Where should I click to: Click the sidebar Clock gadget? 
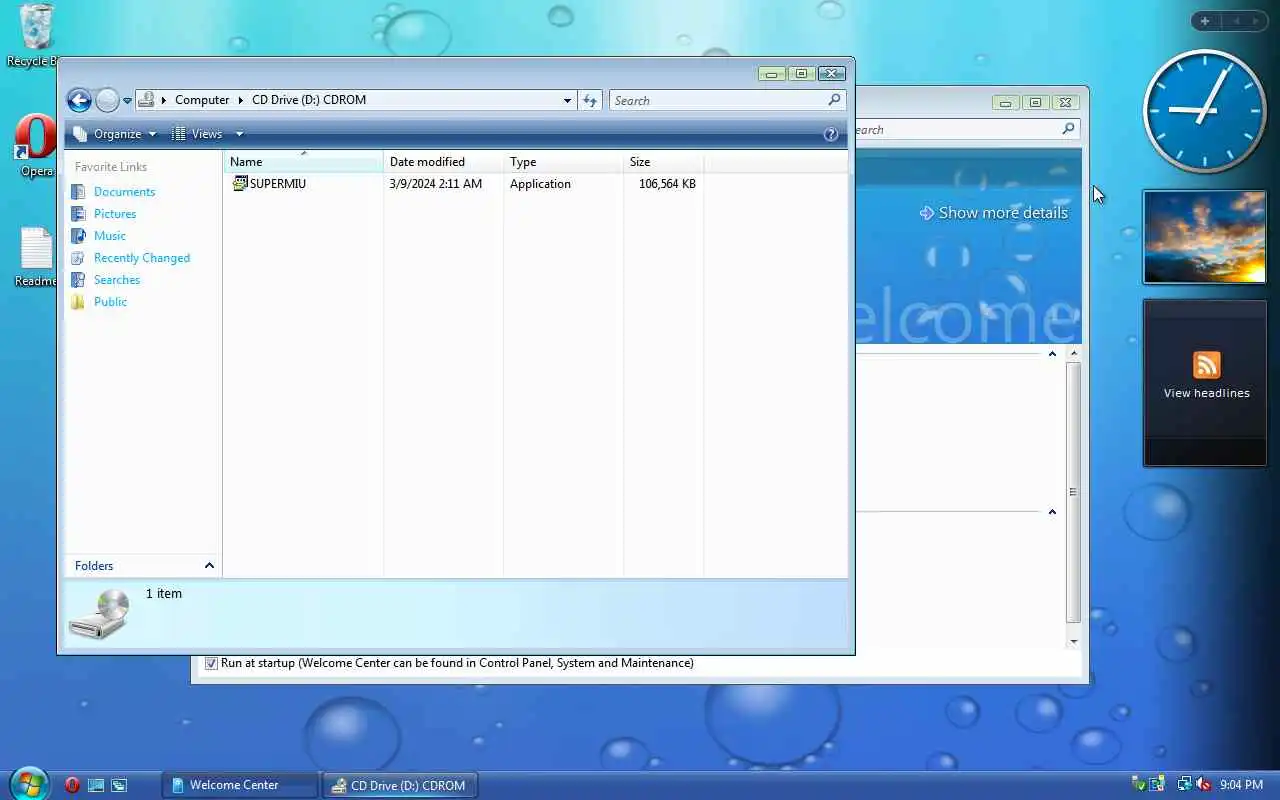point(1204,111)
